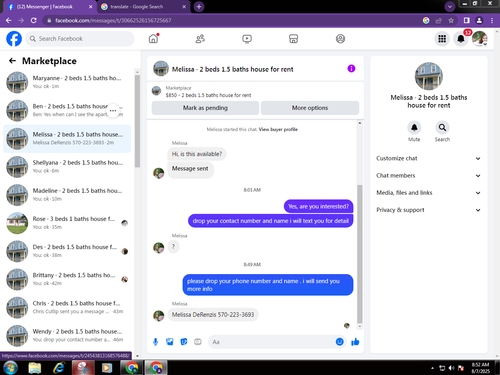The height and width of the screenshot is (375, 500).
Task: Click the chat message area scrollbar
Action: click(360, 254)
